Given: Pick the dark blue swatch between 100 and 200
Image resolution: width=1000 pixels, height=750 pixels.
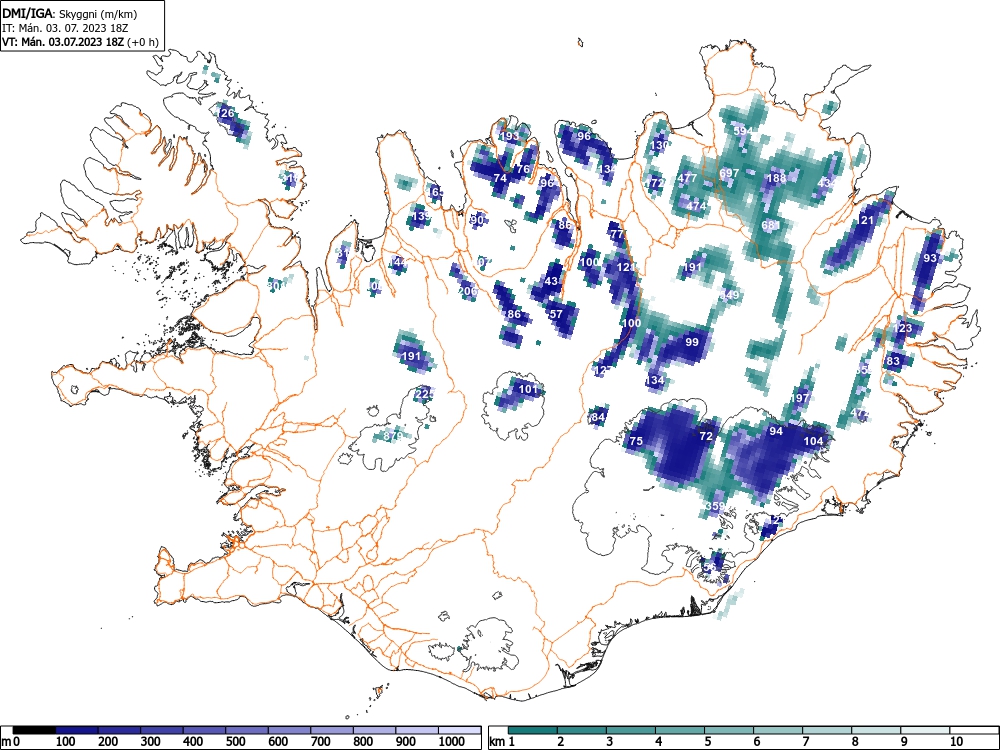Looking at the screenshot, I should click(77, 730).
